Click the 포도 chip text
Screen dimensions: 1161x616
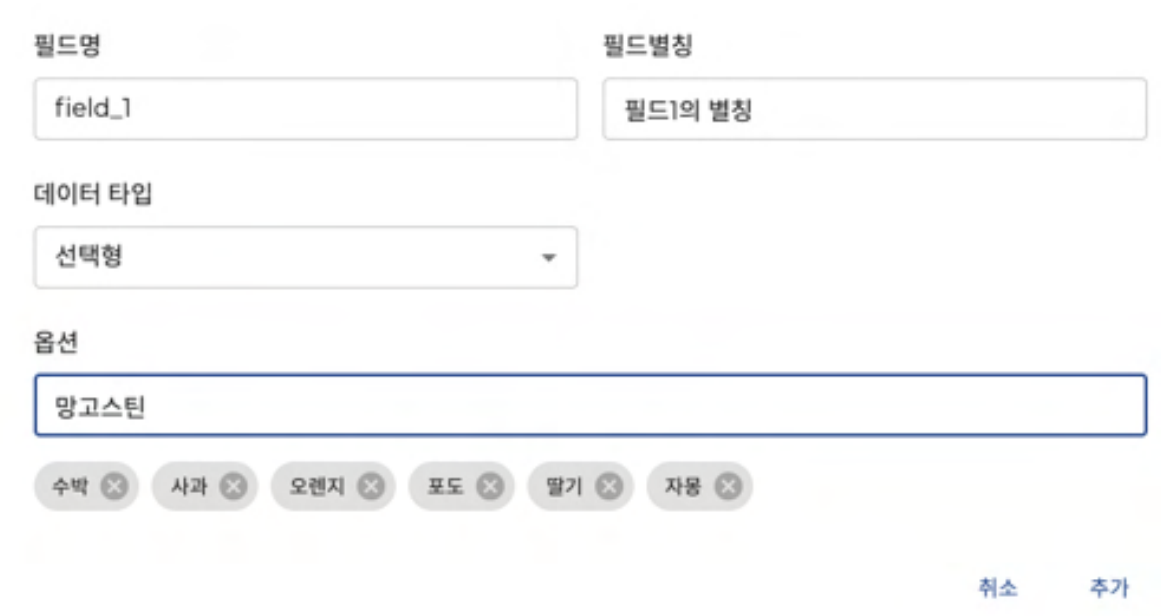coord(445,487)
